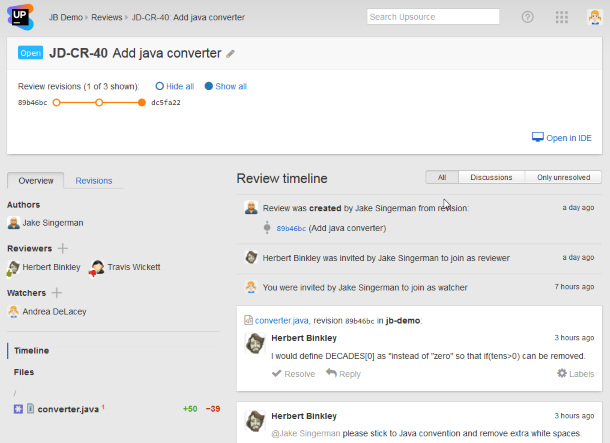Open the apps grid icon
This screenshot has height=443, width=610.
(561, 17)
